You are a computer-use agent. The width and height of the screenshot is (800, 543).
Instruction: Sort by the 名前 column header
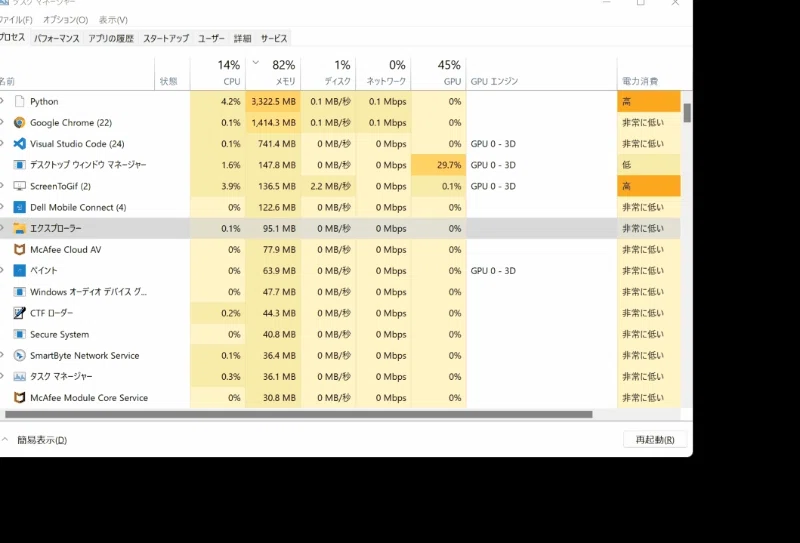pos(77,73)
